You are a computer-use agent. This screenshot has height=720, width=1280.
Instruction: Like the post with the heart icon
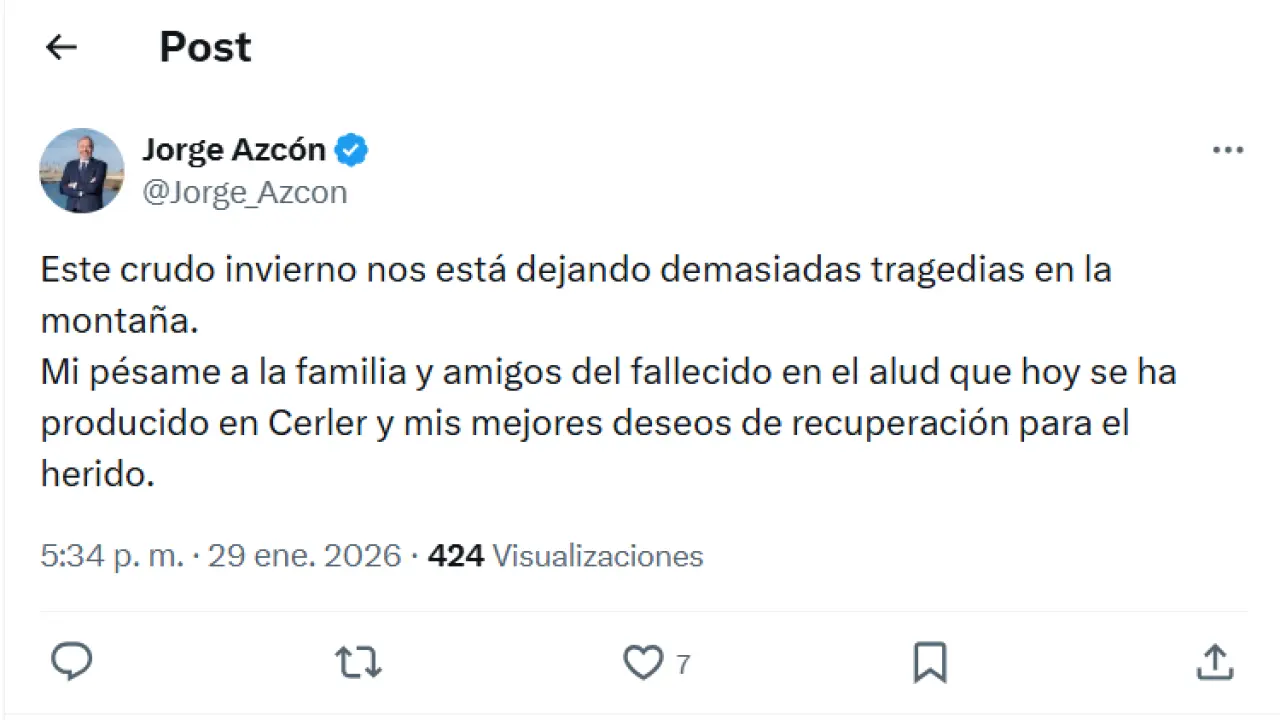coord(643,662)
